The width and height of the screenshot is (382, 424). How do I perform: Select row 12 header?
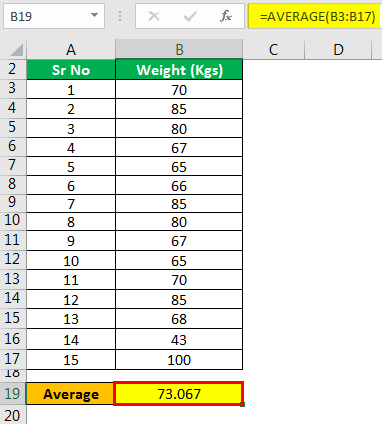[13, 260]
